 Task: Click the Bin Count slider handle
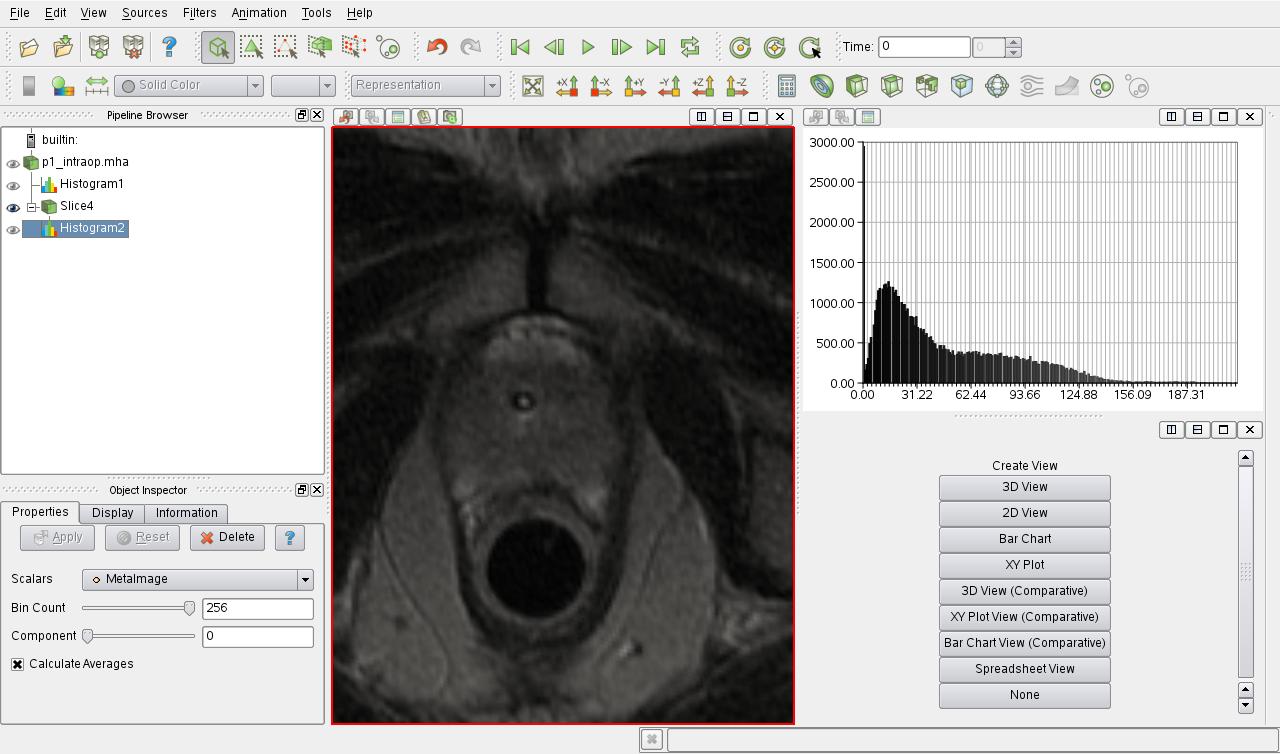coord(189,608)
